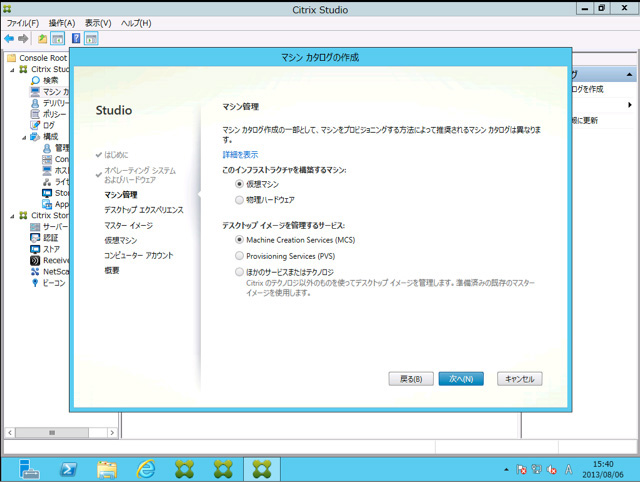
Task: Select the ビーコン tree node
Action: [48, 283]
